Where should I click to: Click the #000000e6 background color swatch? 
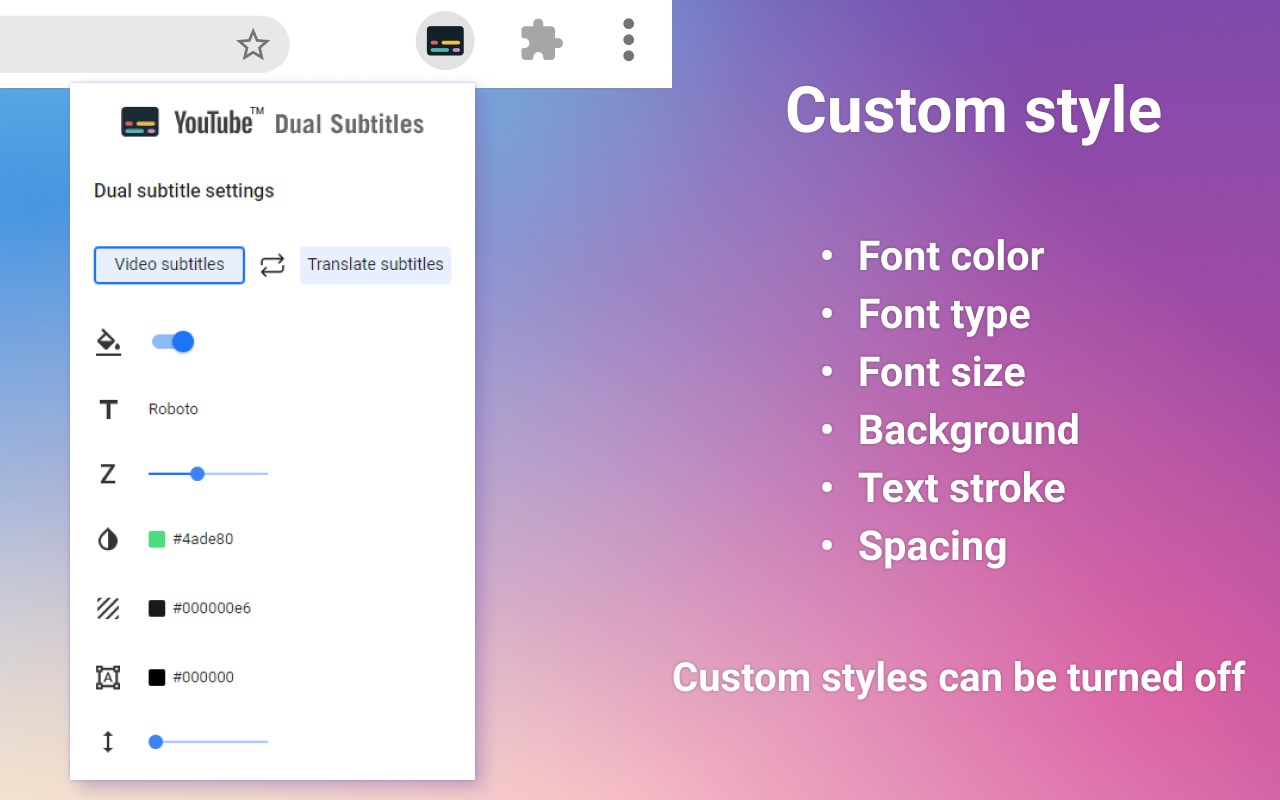[x=157, y=608]
